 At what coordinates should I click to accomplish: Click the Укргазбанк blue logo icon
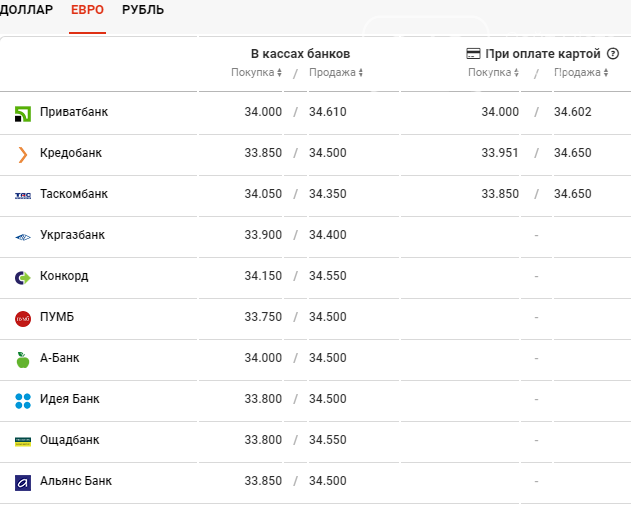click(x=23, y=237)
